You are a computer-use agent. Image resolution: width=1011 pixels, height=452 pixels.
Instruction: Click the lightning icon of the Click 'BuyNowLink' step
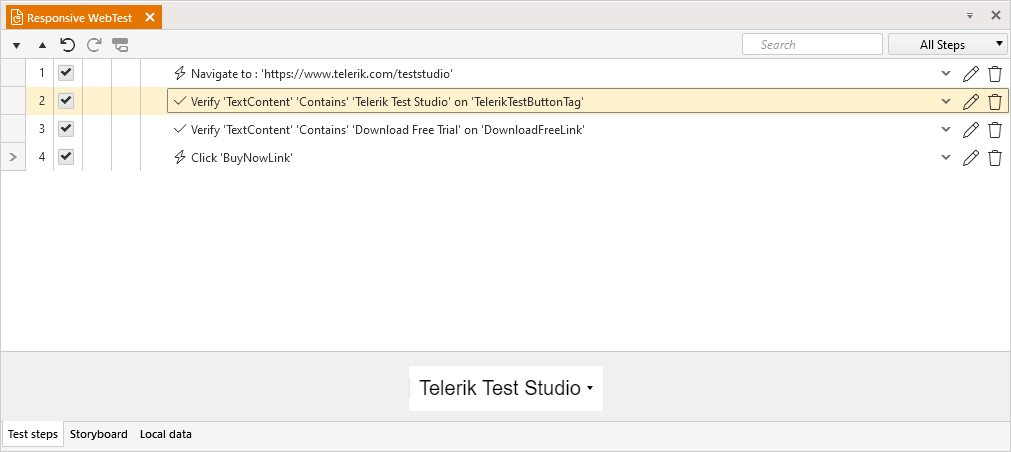coord(181,157)
